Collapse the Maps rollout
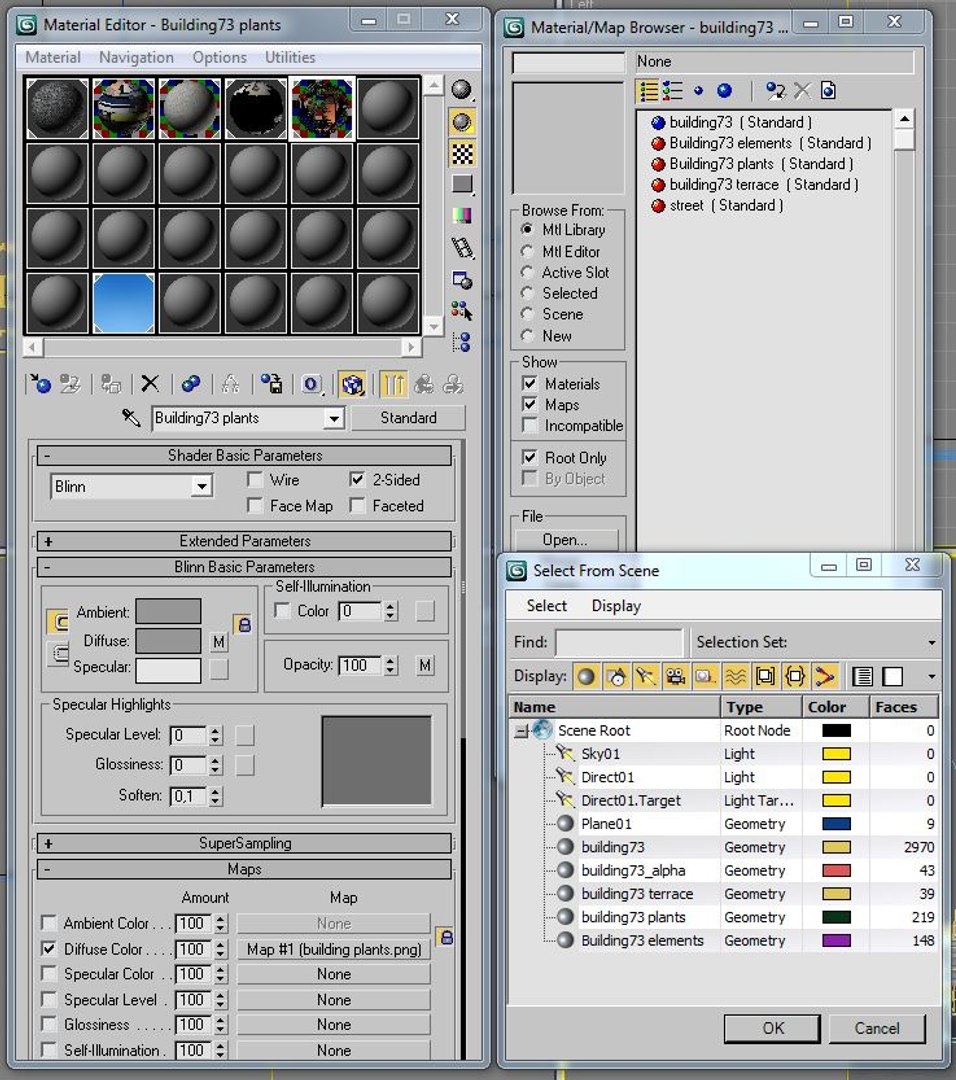Image resolution: width=956 pixels, height=1080 pixels. [245, 869]
